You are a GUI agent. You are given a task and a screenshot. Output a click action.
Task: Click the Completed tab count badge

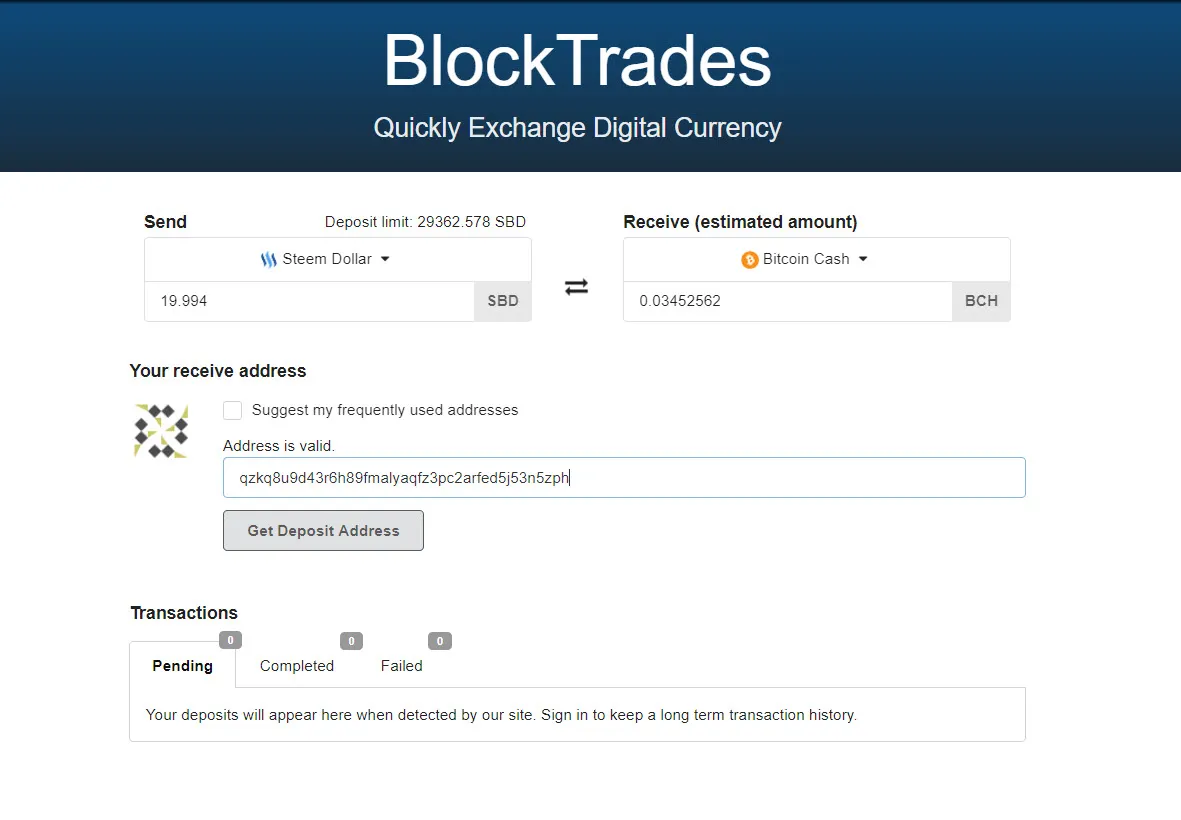pos(351,641)
